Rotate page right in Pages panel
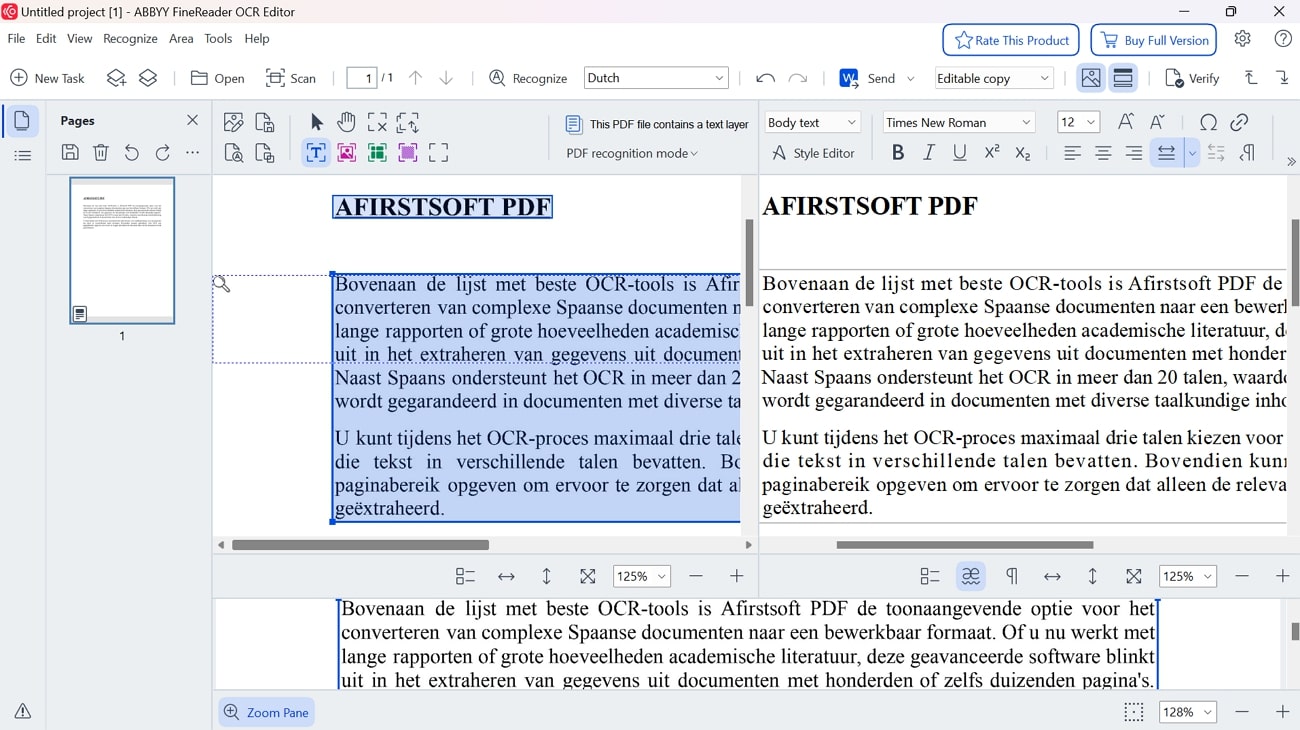The width and height of the screenshot is (1300, 730). click(163, 153)
